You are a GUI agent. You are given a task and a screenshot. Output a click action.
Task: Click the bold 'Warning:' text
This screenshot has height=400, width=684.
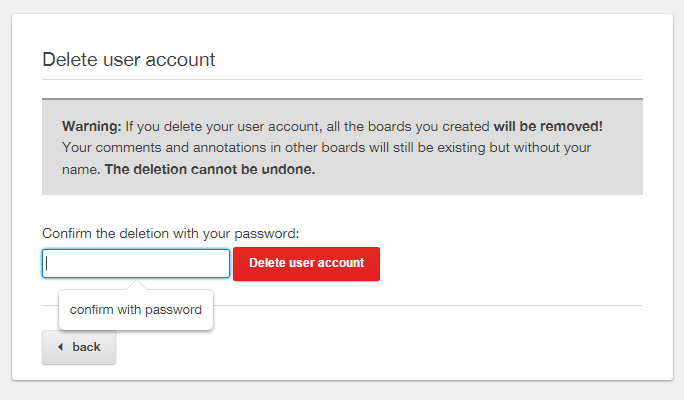(x=92, y=126)
